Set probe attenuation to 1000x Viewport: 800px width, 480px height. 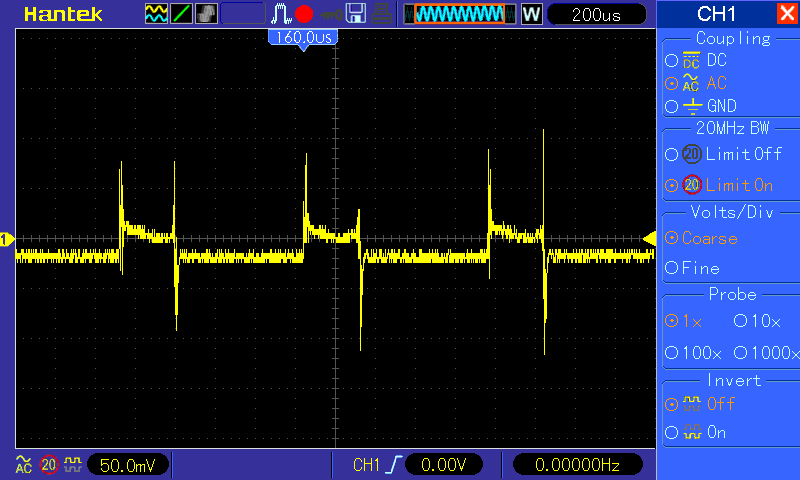click(x=766, y=352)
